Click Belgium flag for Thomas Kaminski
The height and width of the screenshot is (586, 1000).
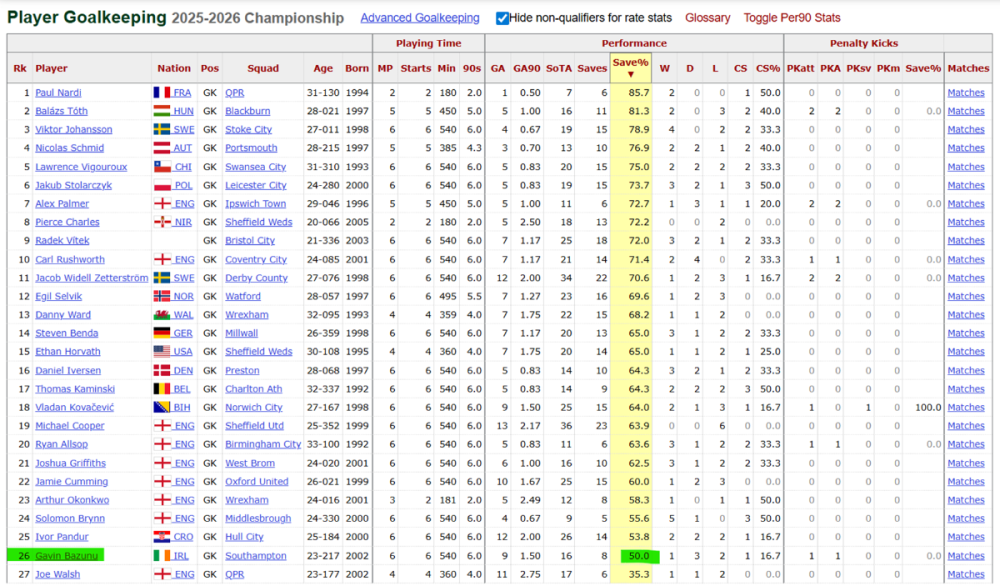point(162,389)
